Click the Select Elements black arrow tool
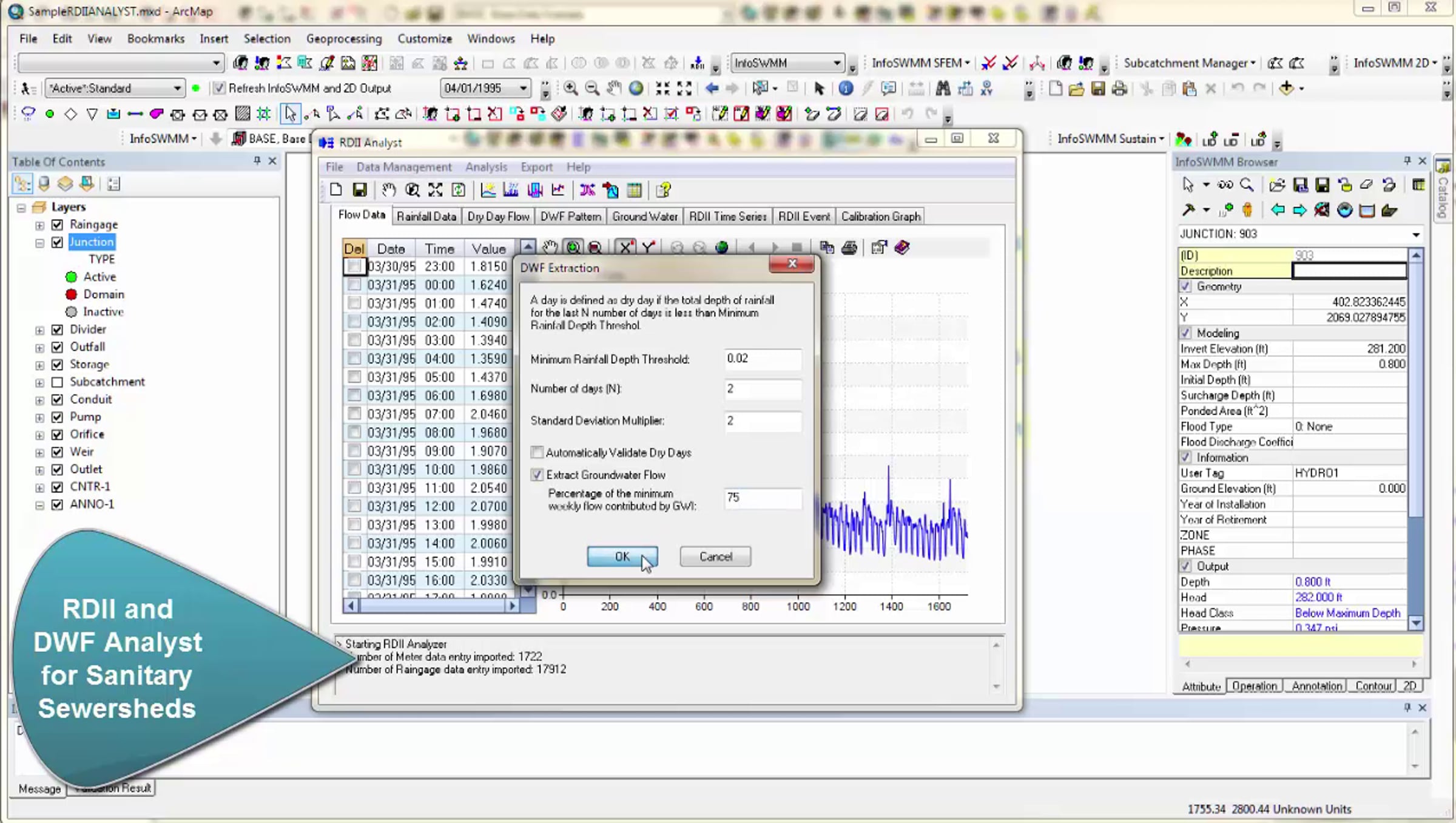Screen dimensions: 1456x823 coord(819,89)
